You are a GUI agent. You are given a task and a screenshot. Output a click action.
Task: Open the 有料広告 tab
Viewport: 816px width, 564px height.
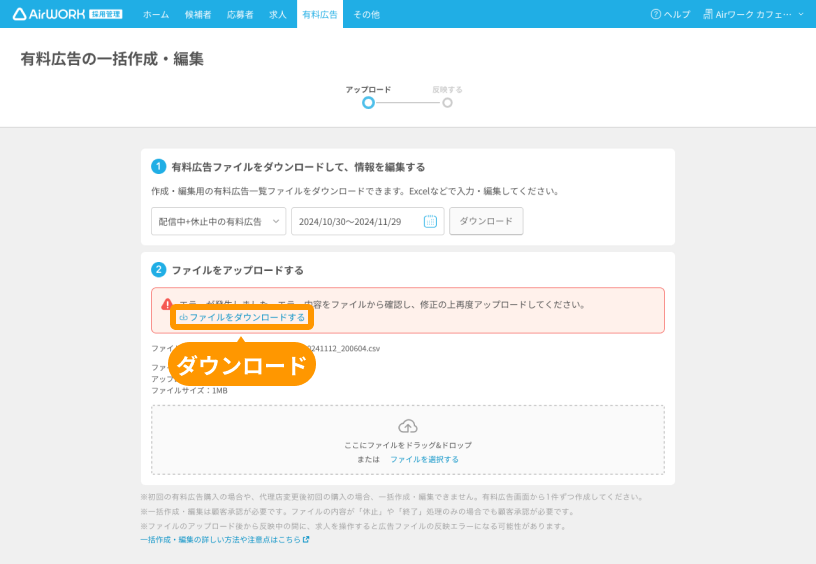coord(320,15)
